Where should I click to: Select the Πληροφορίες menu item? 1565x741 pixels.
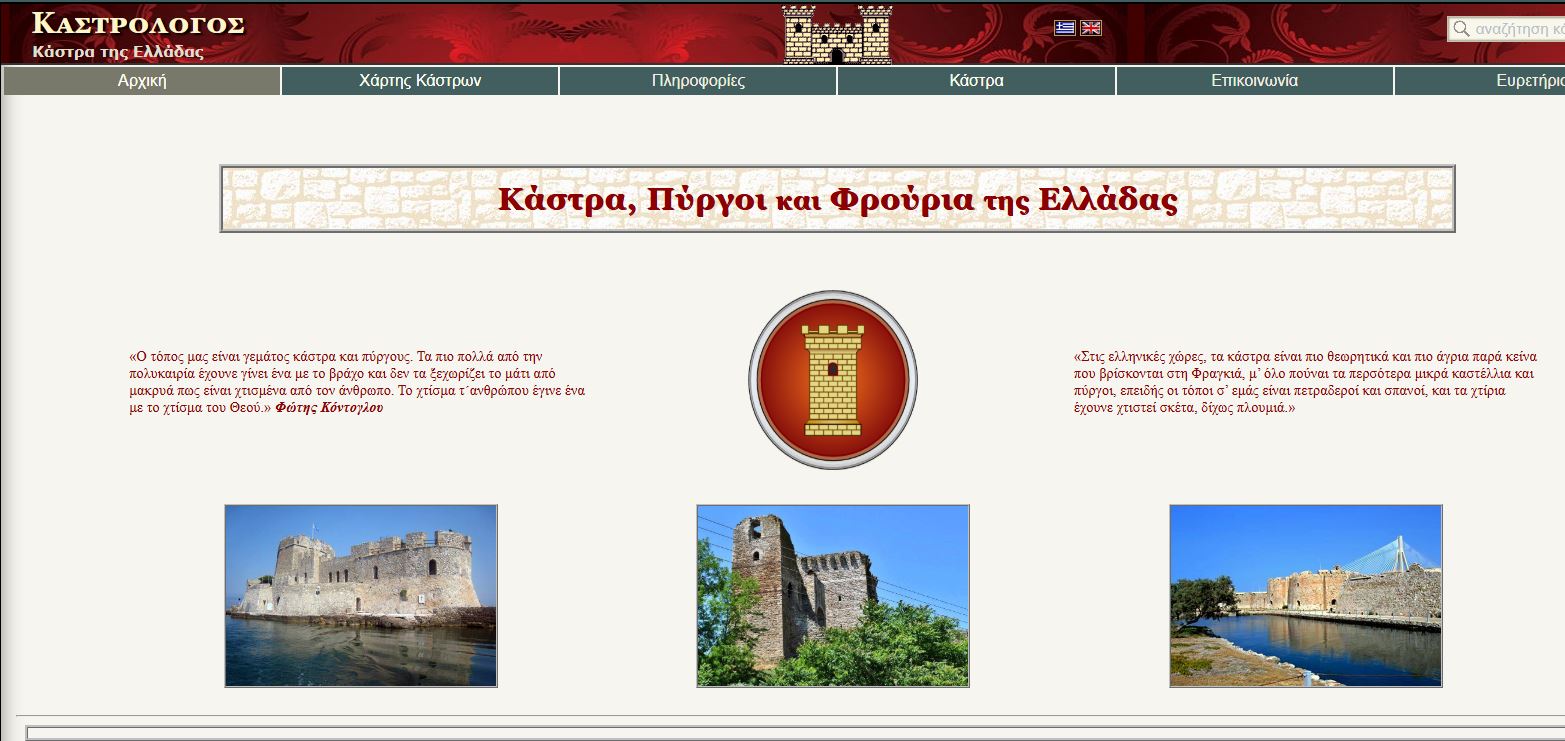click(698, 81)
